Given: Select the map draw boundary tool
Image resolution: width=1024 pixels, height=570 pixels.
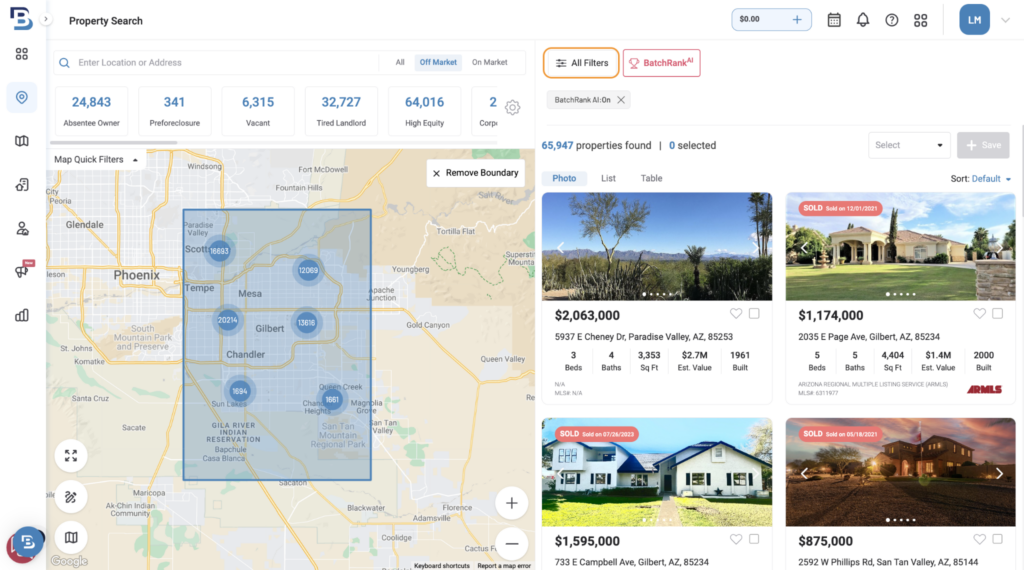Looking at the screenshot, I should [71, 496].
